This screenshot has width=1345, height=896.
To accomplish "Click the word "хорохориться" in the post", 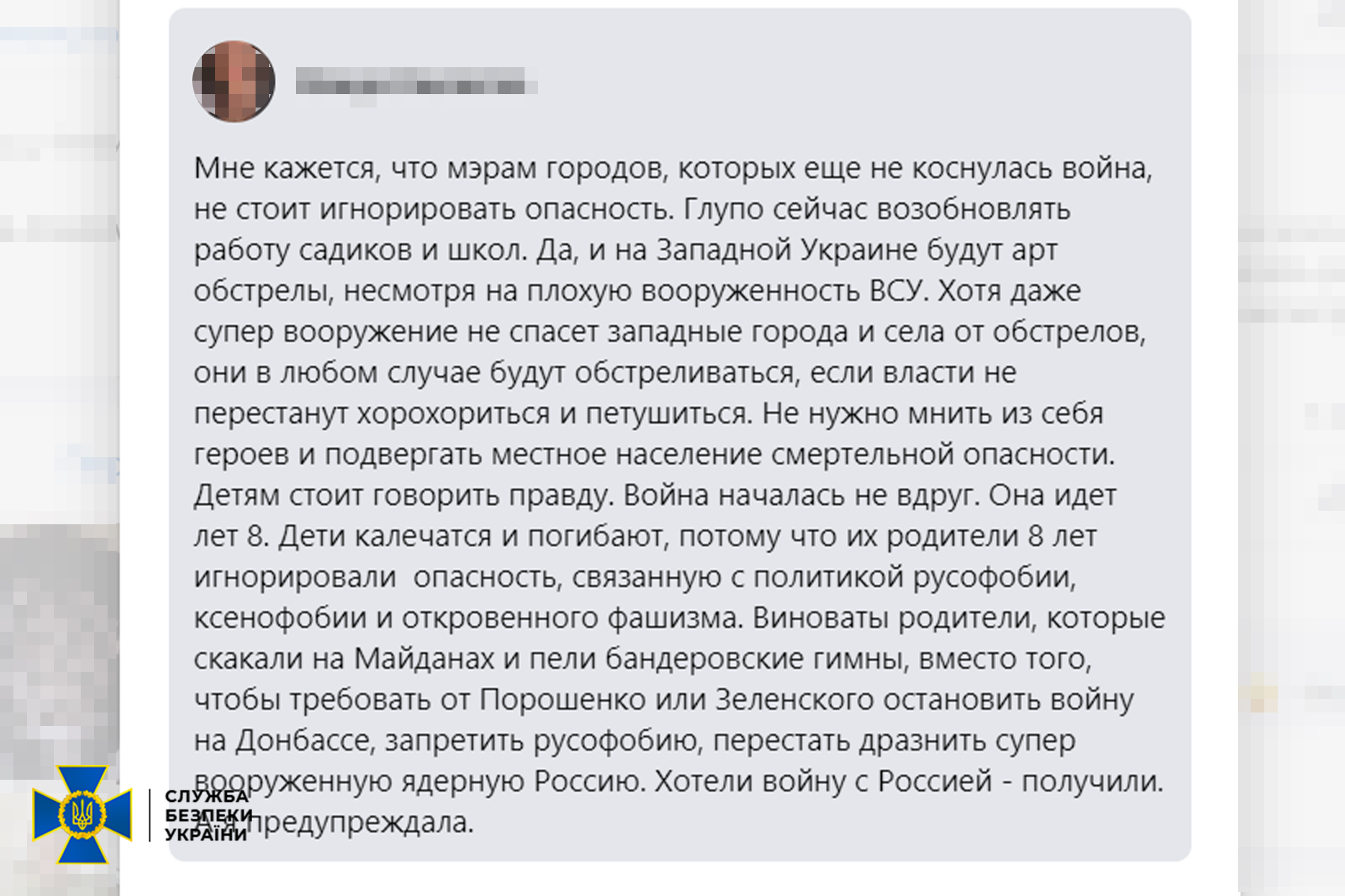I will point(453,413).
